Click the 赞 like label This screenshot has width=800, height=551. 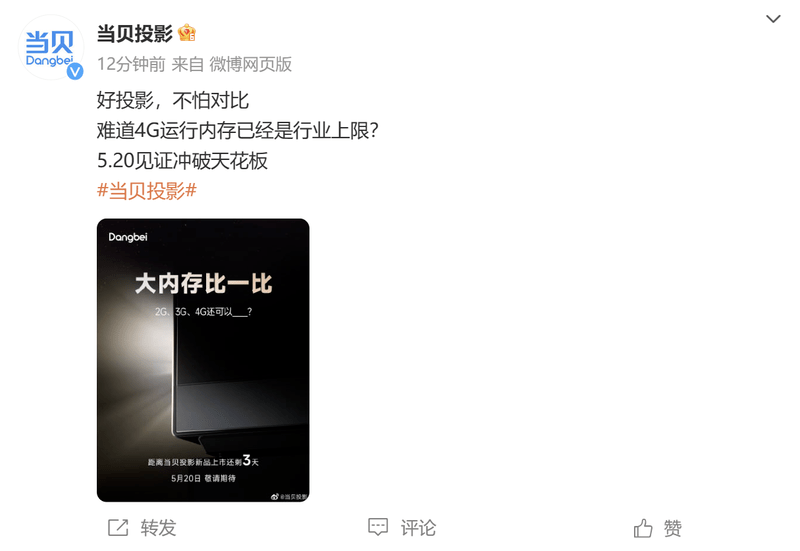click(x=672, y=529)
